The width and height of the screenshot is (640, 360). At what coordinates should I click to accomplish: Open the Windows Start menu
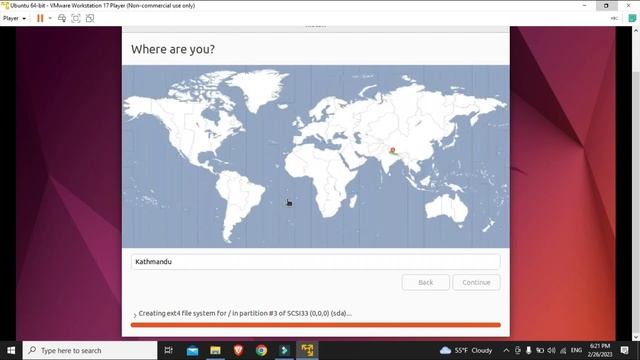(11, 350)
